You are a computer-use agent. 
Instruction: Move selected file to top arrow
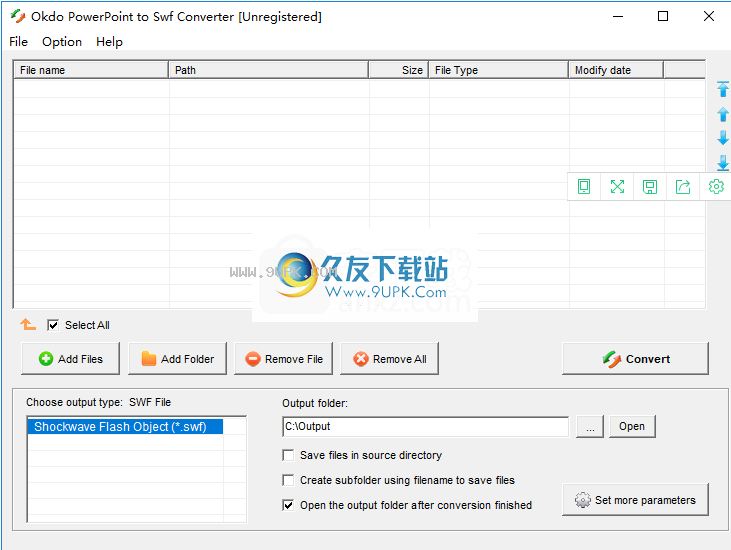[x=723, y=89]
